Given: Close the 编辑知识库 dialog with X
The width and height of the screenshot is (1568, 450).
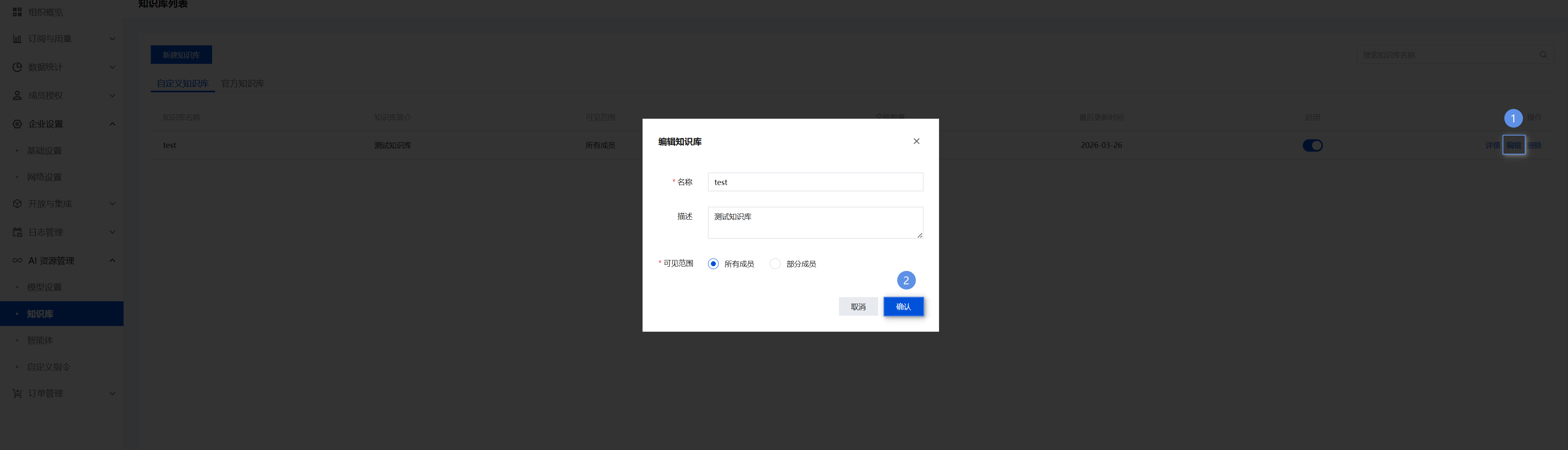Looking at the screenshot, I should pyautogui.click(x=916, y=141).
